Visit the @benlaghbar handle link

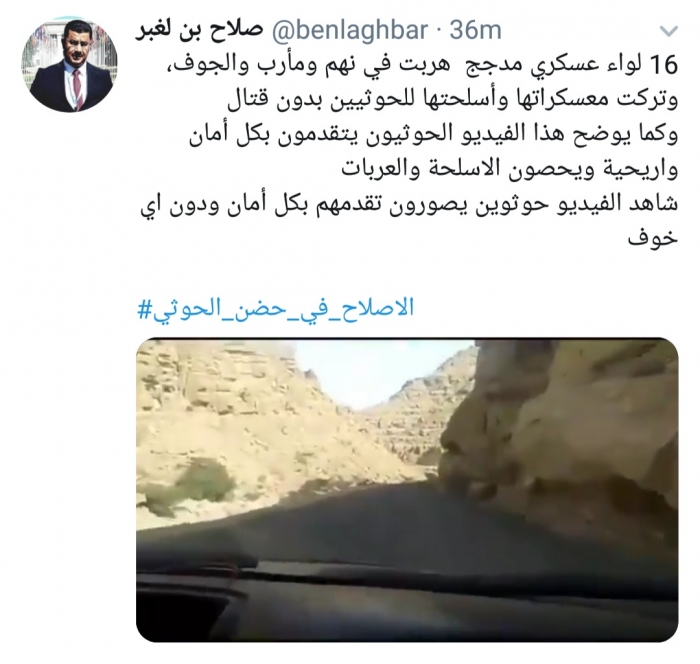coord(349,30)
